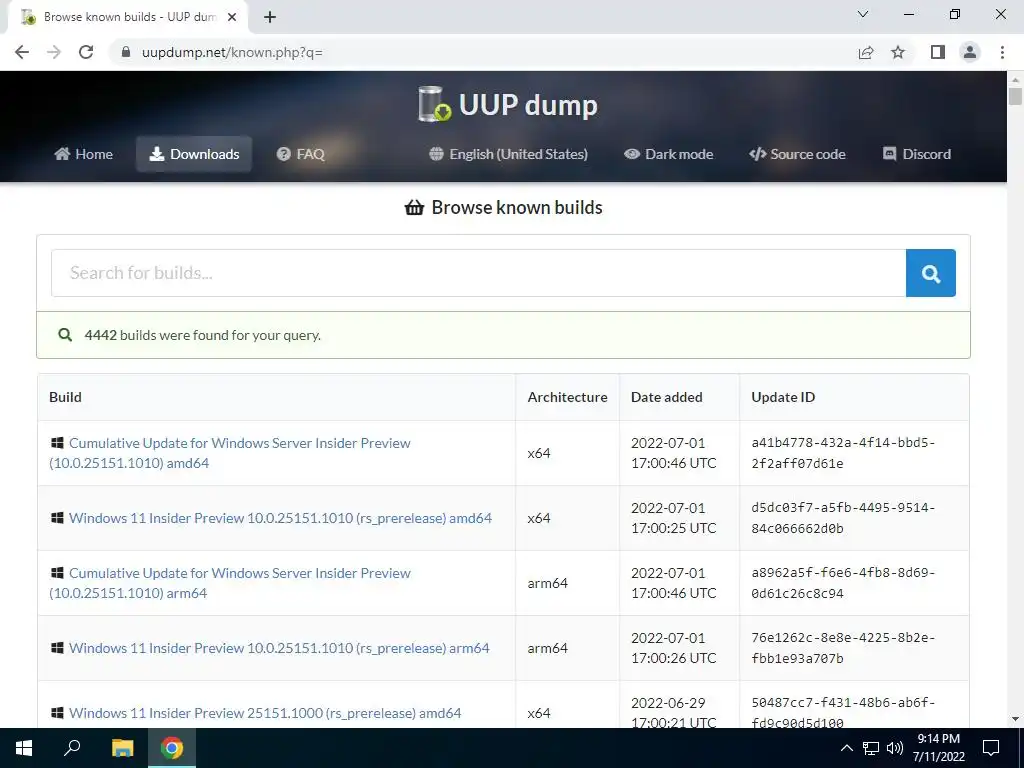Open the notification center icon
The width and height of the screenshot is (1024, 768).
click(x=991, y=748)
